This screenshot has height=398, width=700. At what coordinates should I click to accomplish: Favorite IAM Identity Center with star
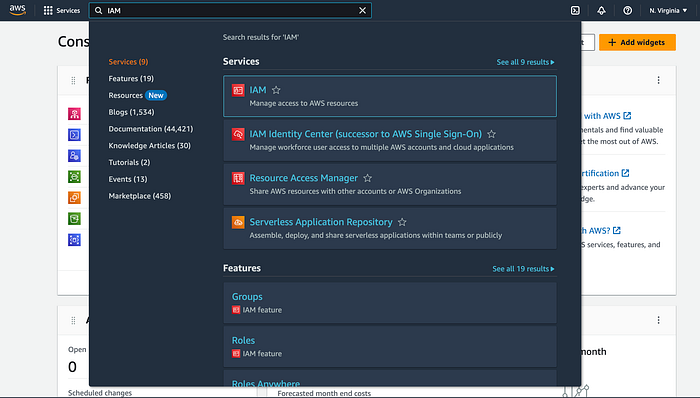[x=492, y=134]
